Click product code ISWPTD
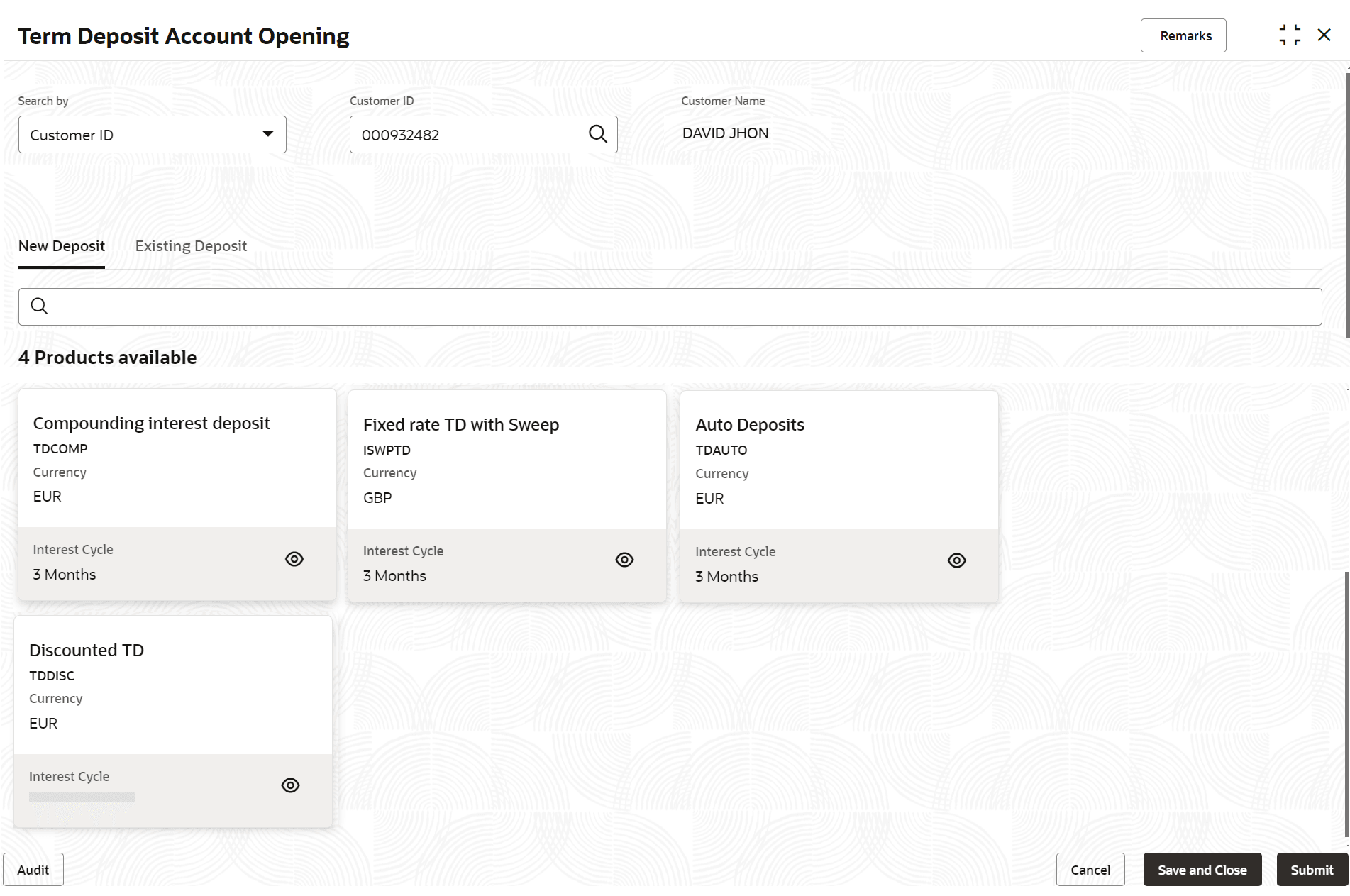Viewport: 1350px width, 896px height. pos(387,450)
